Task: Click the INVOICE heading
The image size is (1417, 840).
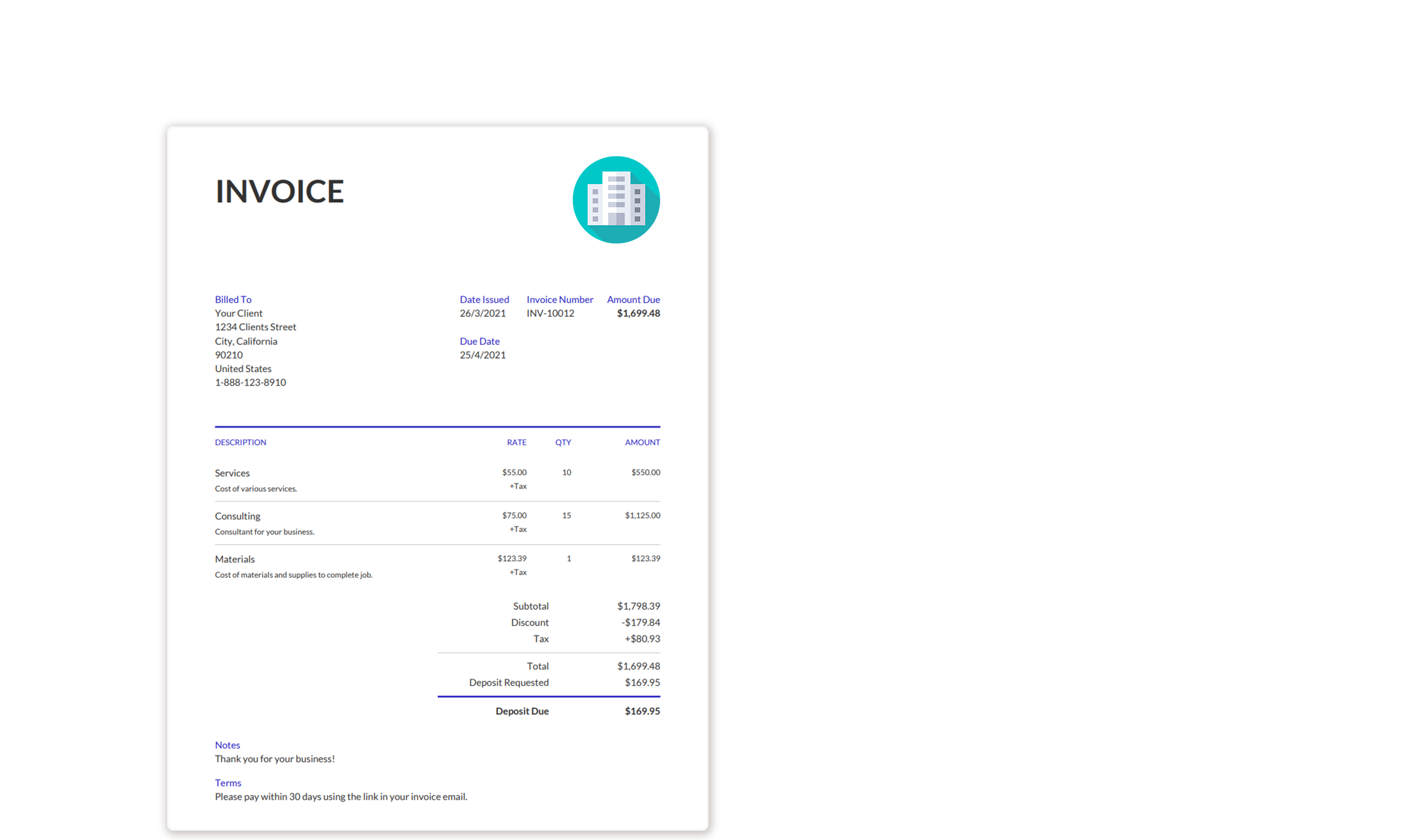Action: tap(280, 191)
